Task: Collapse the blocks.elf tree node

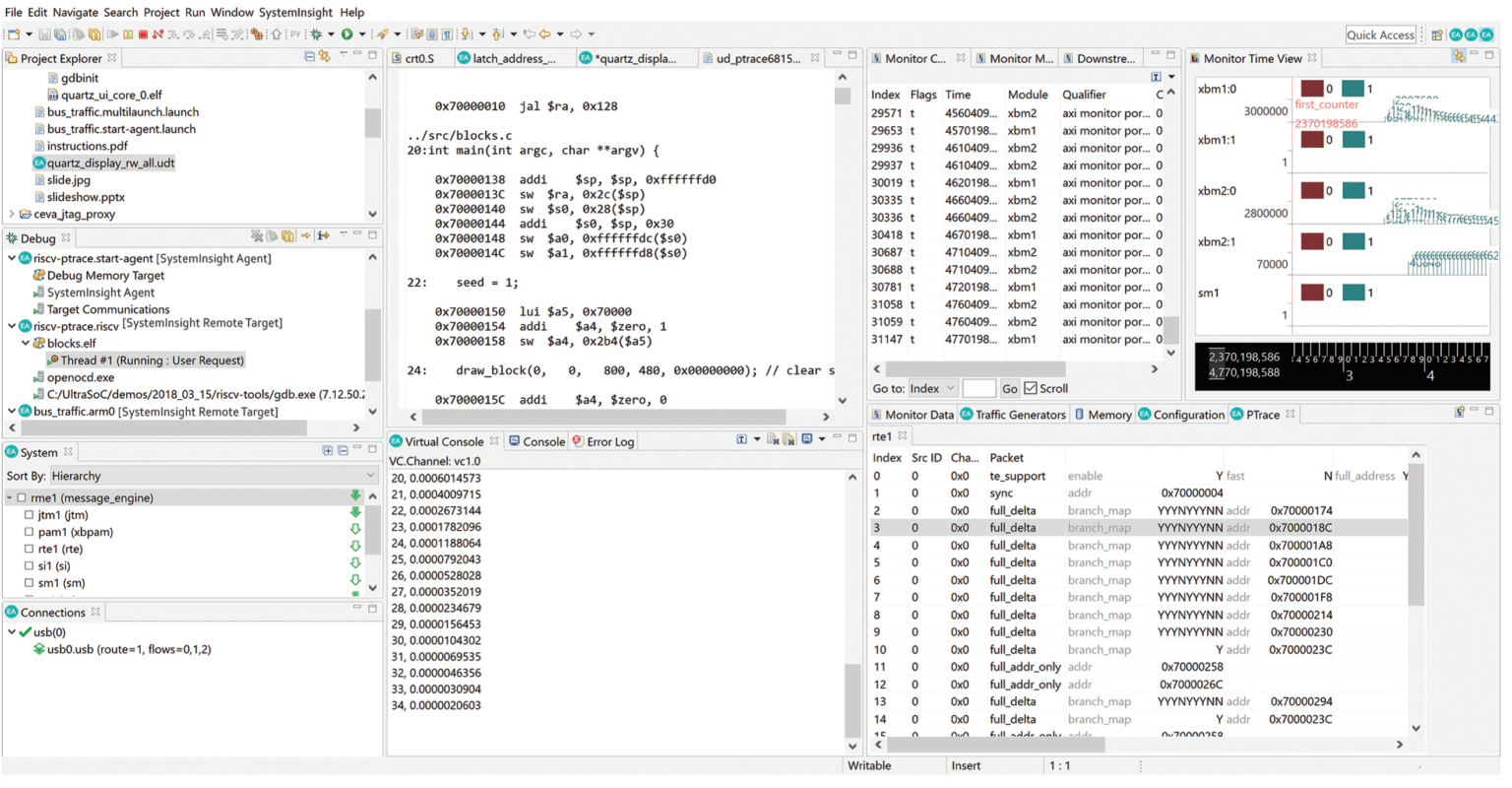Action: click(x=26, y=344)
